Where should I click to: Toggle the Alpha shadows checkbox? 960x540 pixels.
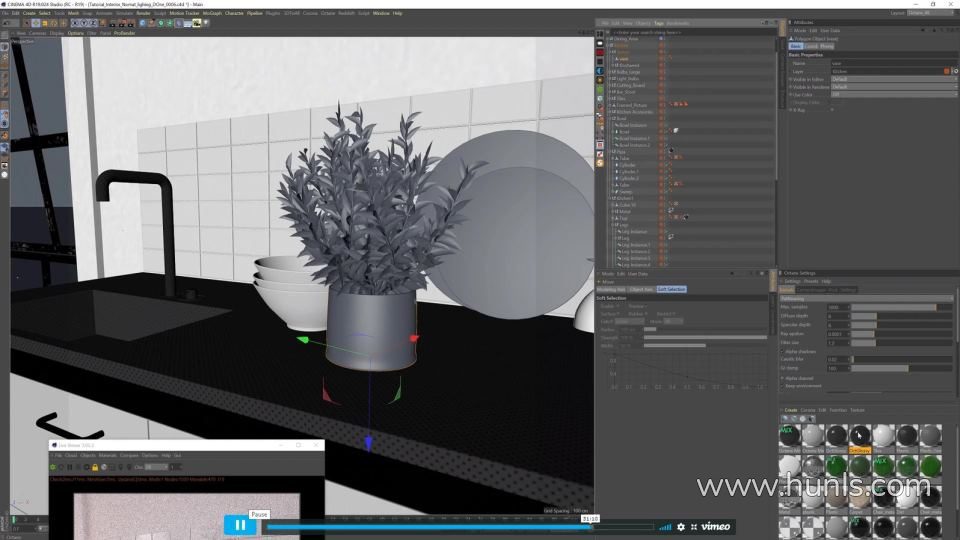[782, 351]
